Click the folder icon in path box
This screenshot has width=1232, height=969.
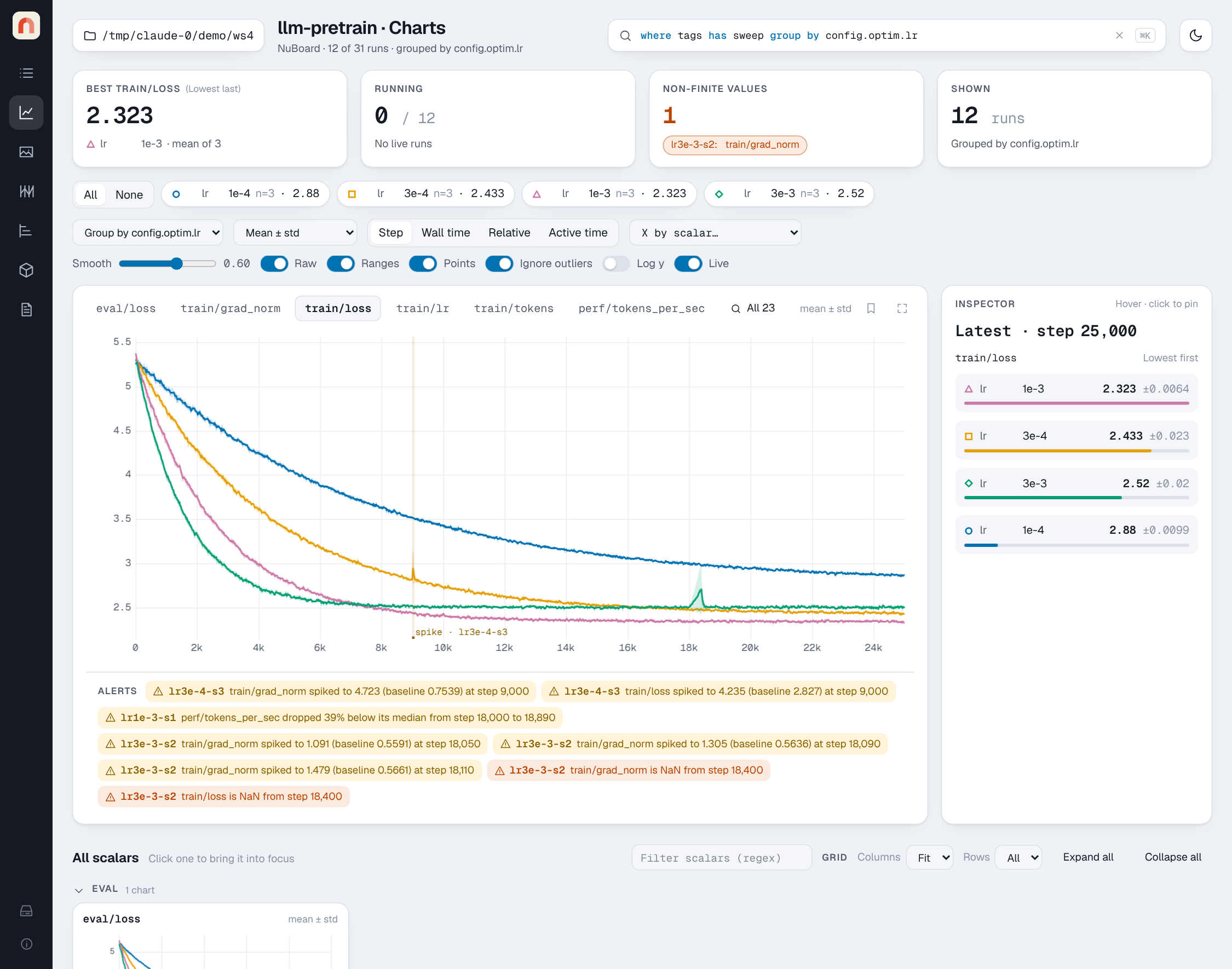coord(90,36)
